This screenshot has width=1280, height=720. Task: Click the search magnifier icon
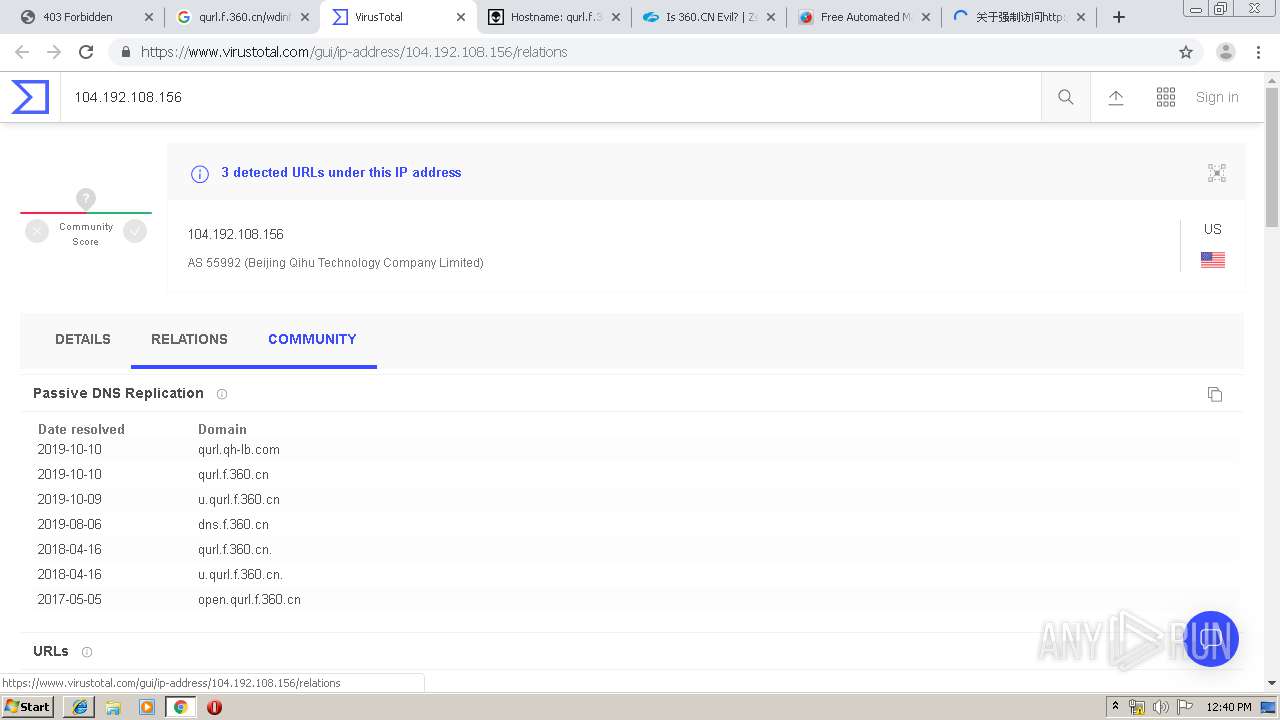click(x=1066, y=97)
